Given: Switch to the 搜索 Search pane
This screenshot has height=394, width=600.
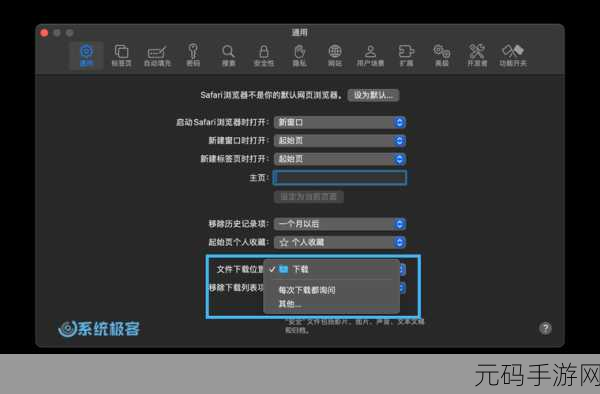Looking at the screenshot, I should 228,55.
